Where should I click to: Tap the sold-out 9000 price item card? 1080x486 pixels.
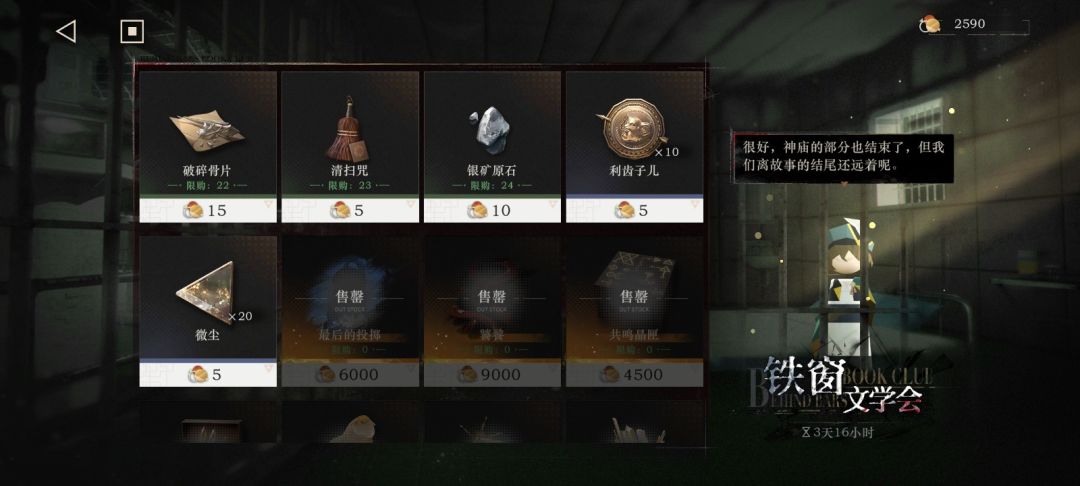pyautogui.click(x=492, y=311)
